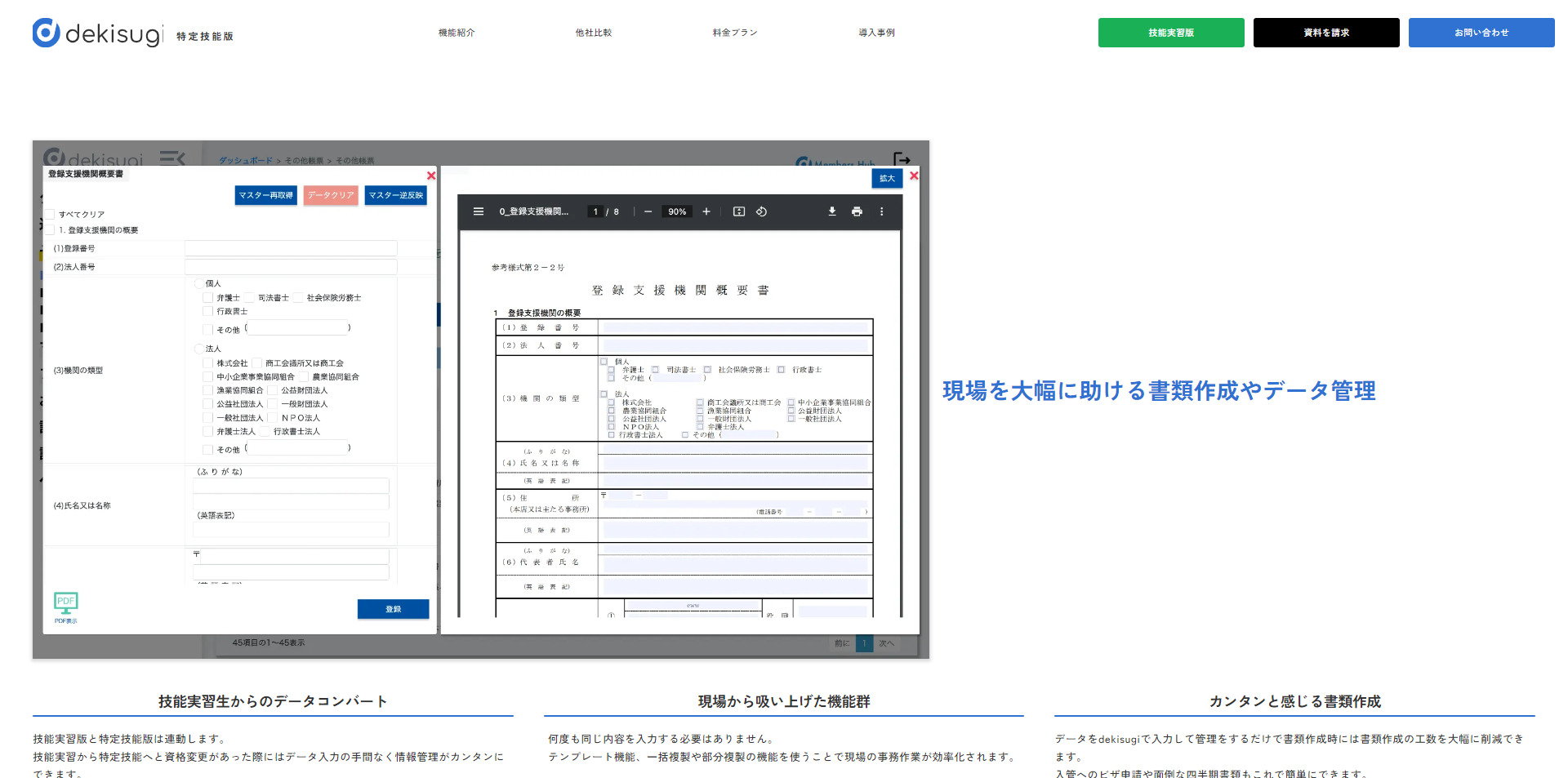
Task: Close the 登録支援機関概要書 form with red X
Action: pyautogui.click(x=431, y=176)
